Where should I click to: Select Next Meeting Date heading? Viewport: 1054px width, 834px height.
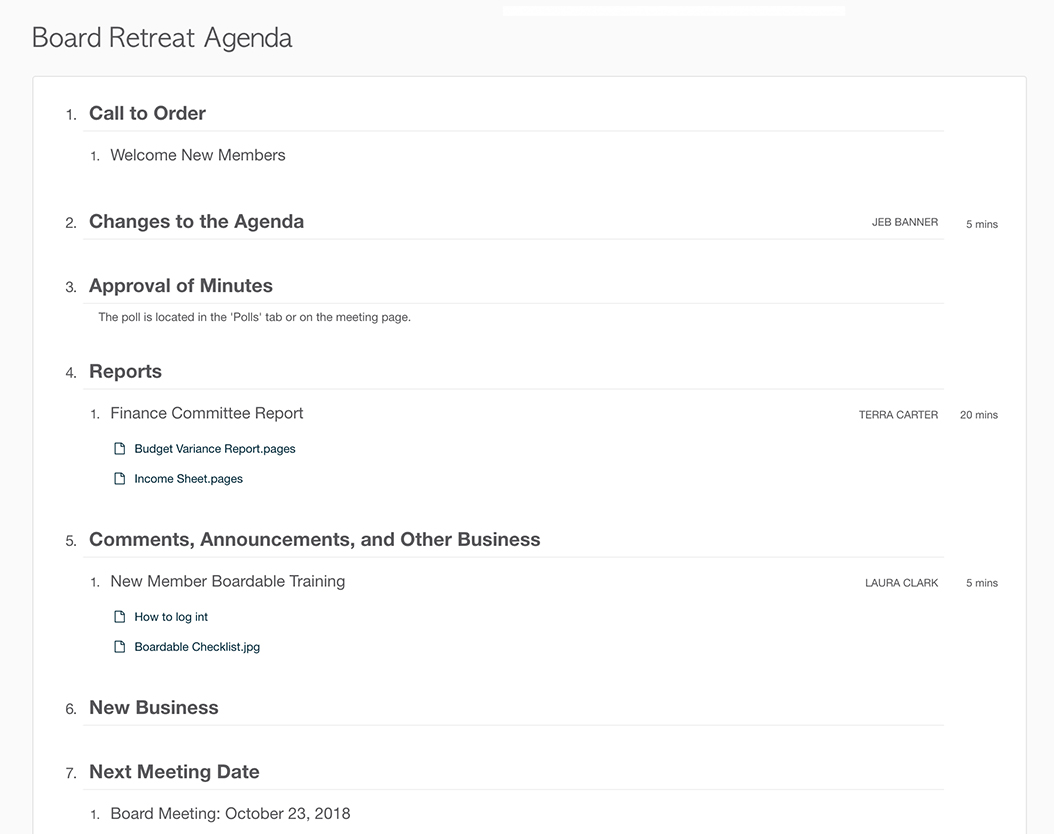tap(174, 772)
